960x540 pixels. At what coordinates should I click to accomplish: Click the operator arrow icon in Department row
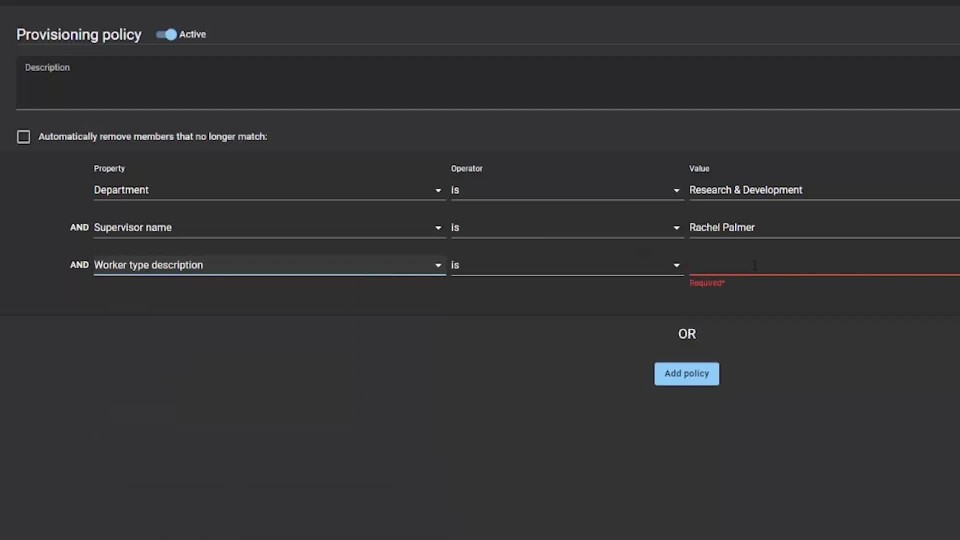click(x=677, y=190)
